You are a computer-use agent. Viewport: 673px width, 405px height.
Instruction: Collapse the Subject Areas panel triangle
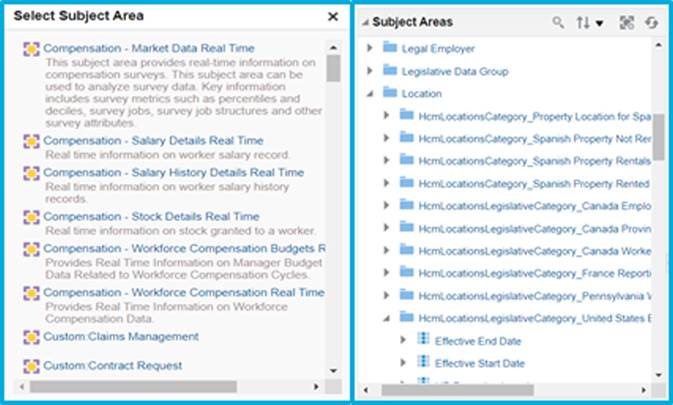click(365, 22)
